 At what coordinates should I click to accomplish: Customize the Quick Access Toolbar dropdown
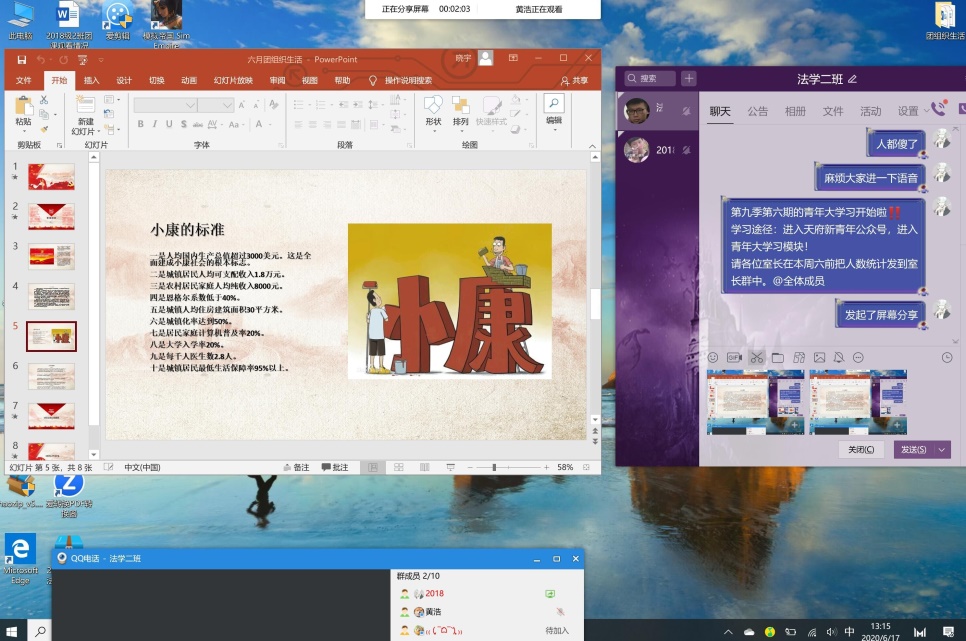[x=101, y=60]
